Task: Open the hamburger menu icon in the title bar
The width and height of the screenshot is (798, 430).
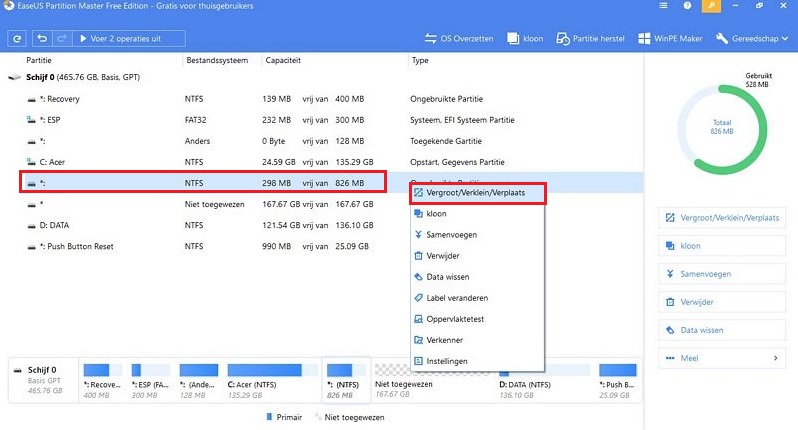Action: (x=663, y=6)
